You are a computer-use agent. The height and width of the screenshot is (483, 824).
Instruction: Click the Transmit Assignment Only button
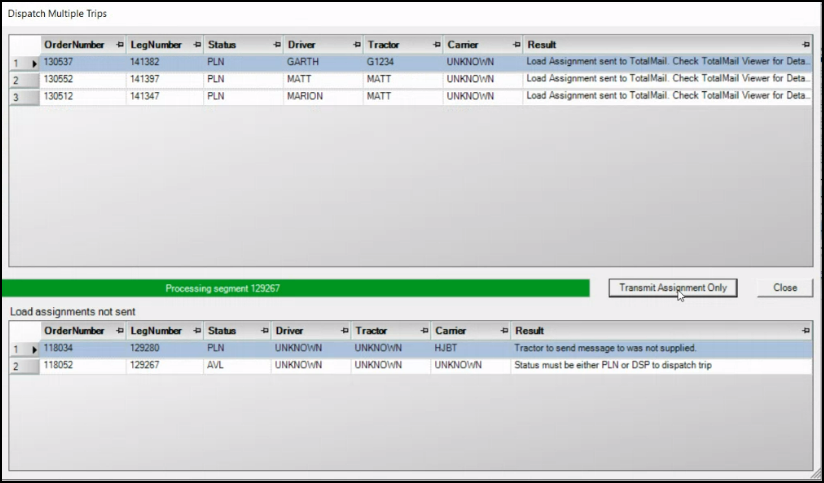672,288
